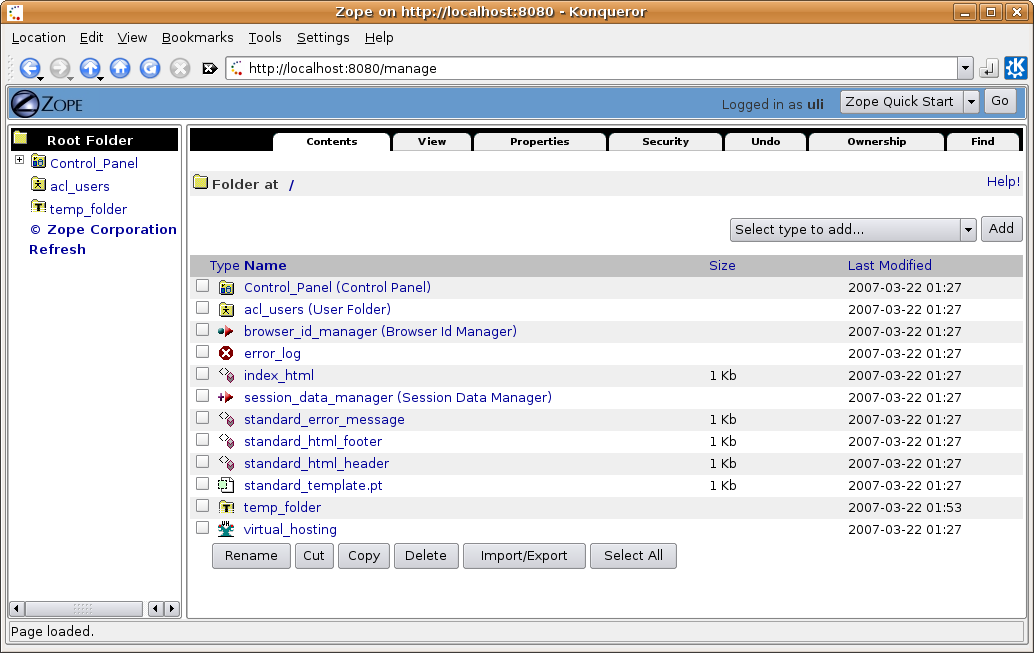
Task: Open the Zope Quick Start dropdown
Action: pos(909,102)
